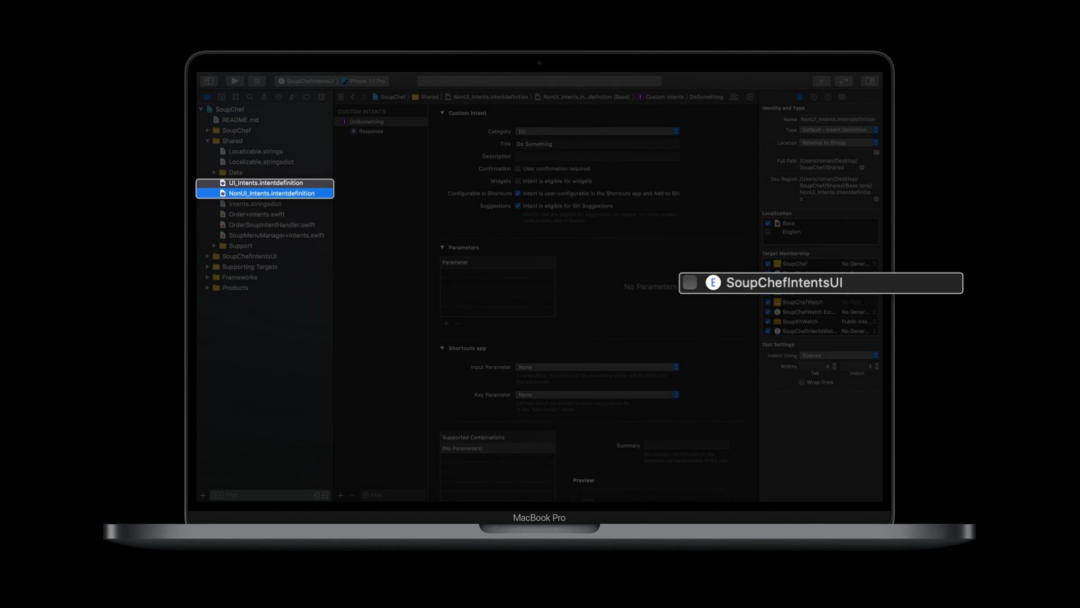Toggle the inspectors panel button in the toolbar

point(870,81)
